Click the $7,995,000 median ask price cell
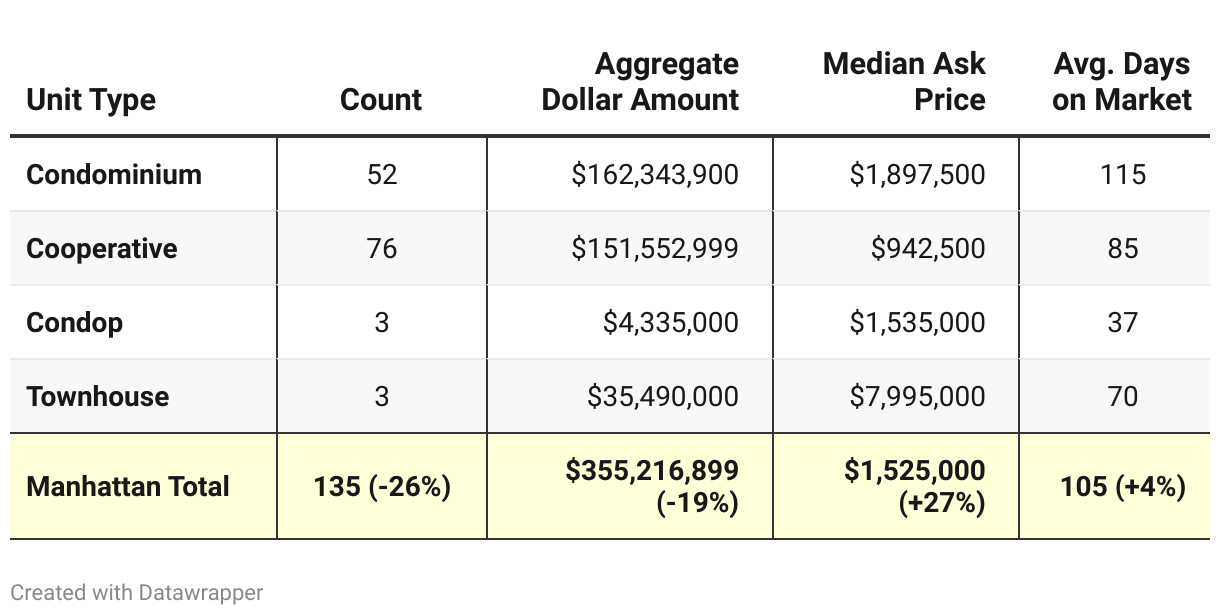 pyautogui.click(x=917, y=396)
